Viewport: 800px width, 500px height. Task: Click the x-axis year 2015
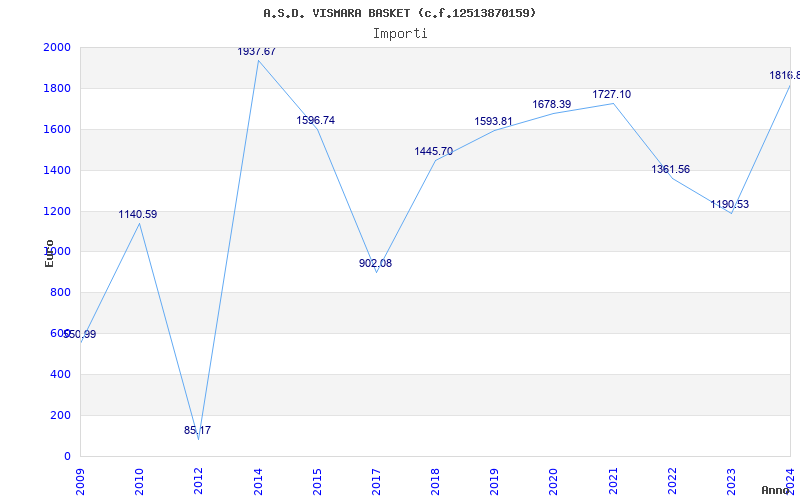[317, 482]
